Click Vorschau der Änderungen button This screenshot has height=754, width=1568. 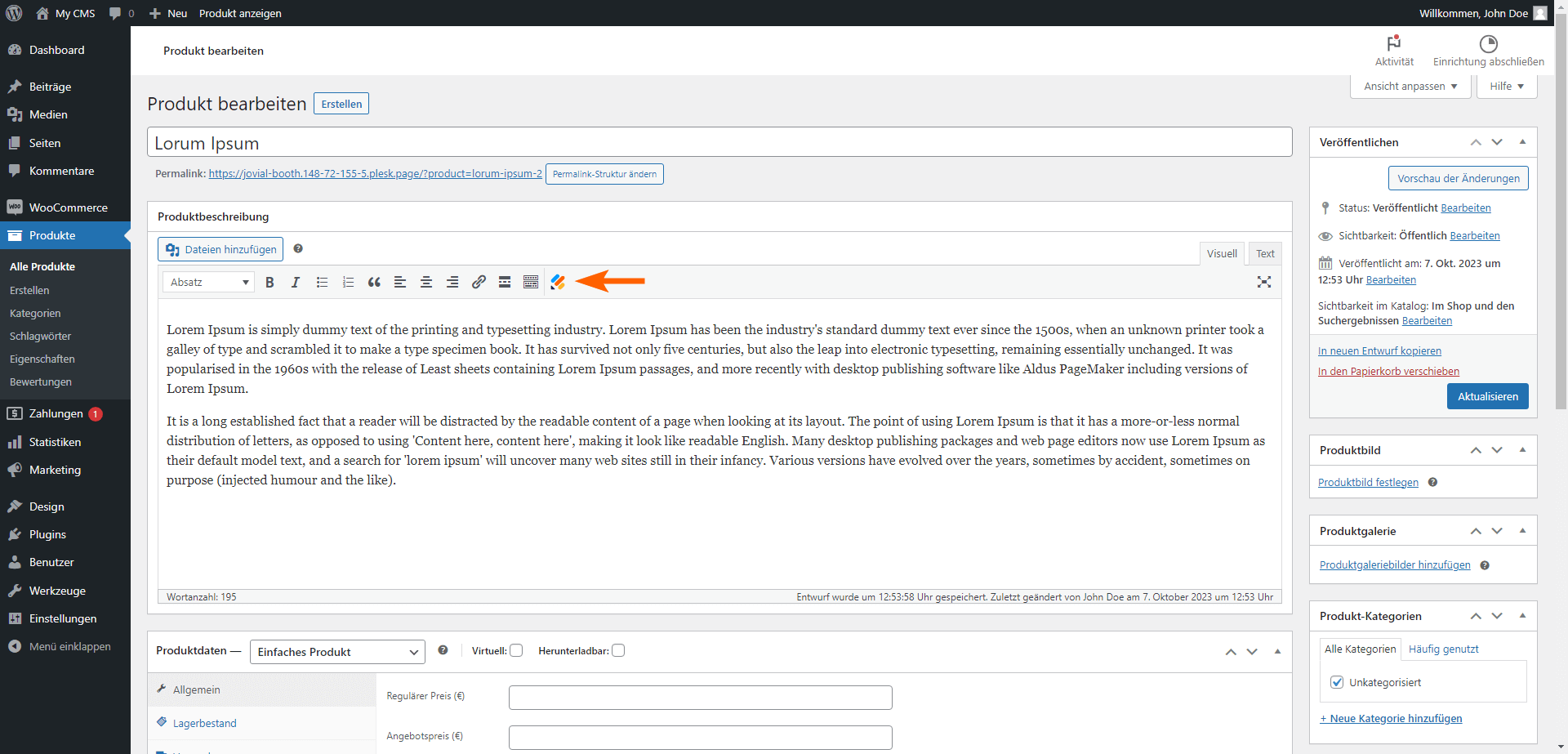click(1459, 178)
